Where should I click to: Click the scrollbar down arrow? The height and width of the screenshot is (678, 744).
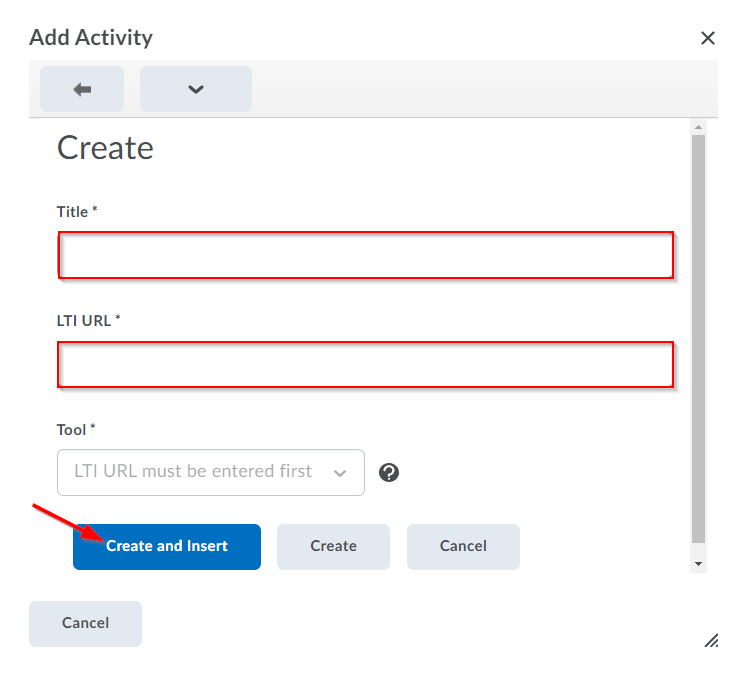click(x=698, y=565)
